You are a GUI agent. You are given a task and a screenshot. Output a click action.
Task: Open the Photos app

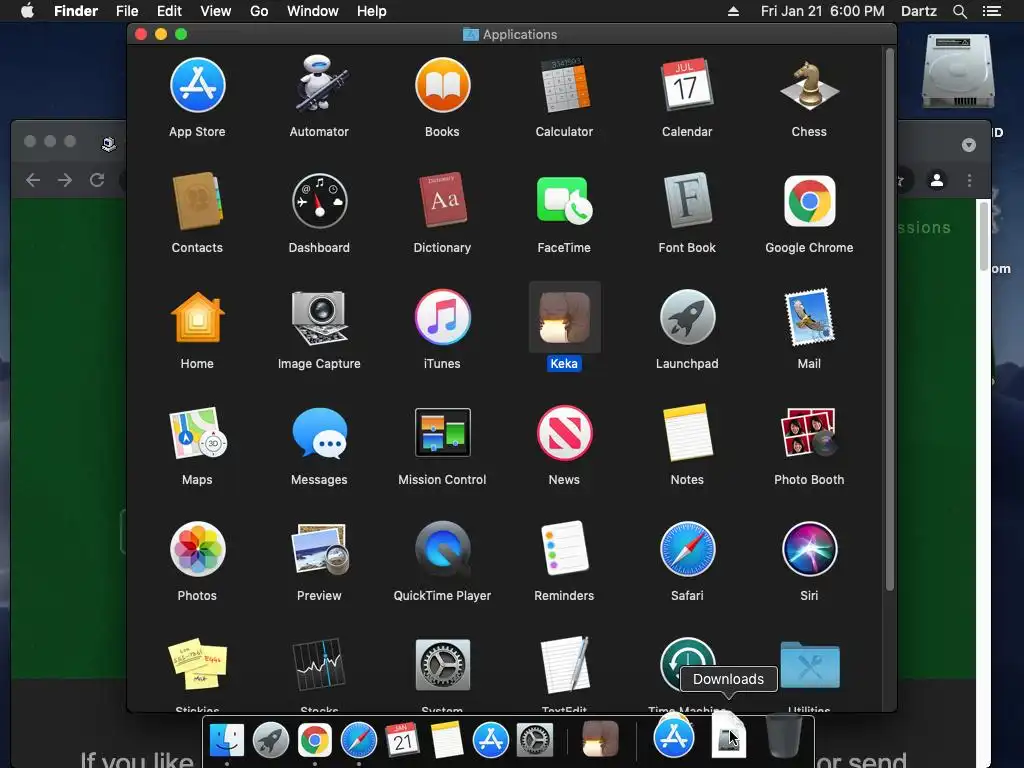(197, 549)
